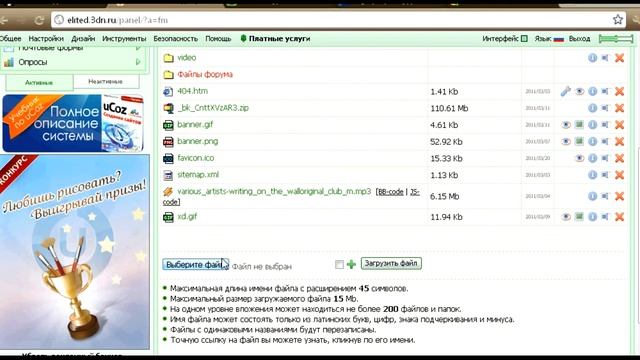
Task: Show info for 404.htm
Action: (x=592, y=91)
